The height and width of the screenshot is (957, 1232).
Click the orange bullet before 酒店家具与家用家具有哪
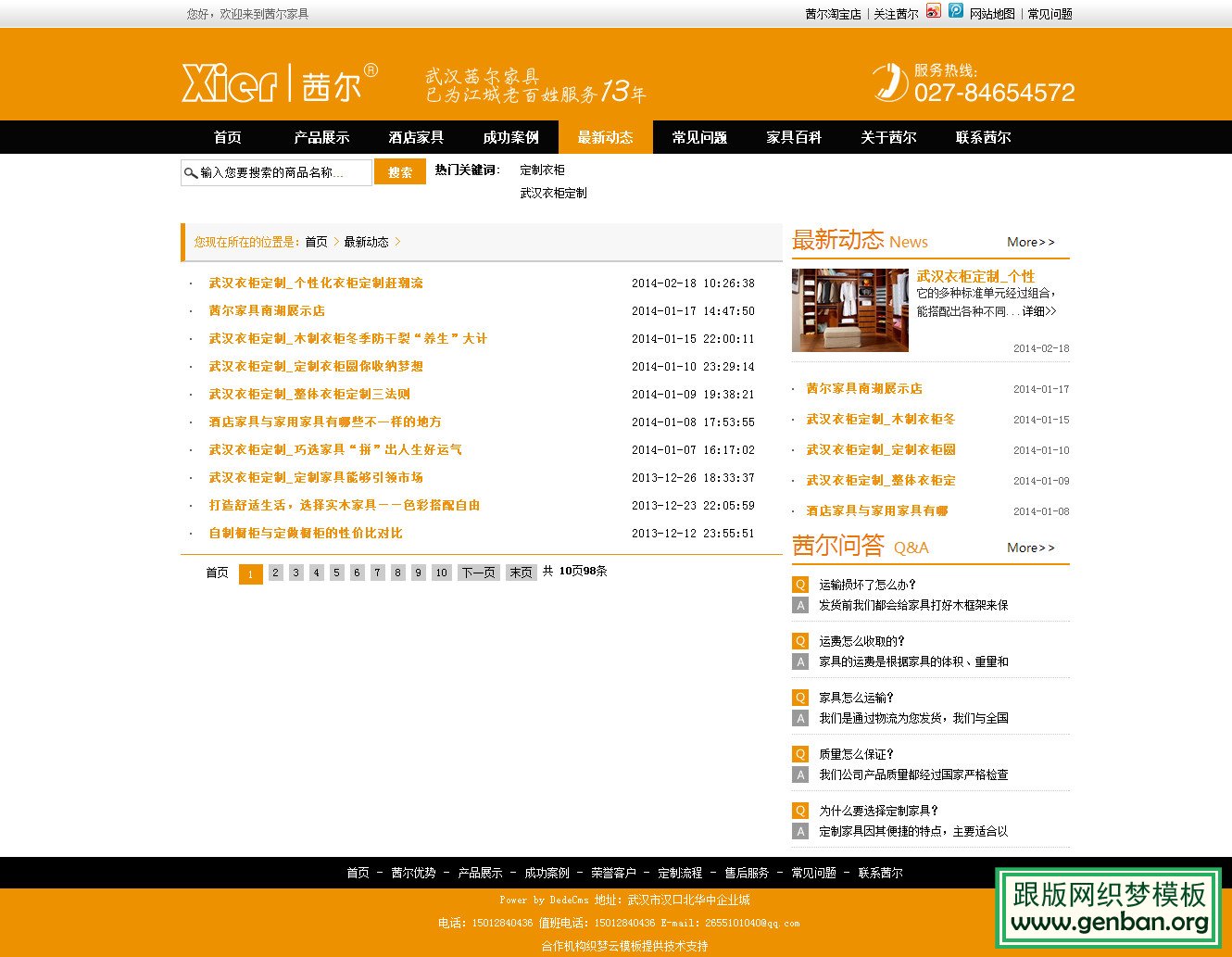(794, 510)
